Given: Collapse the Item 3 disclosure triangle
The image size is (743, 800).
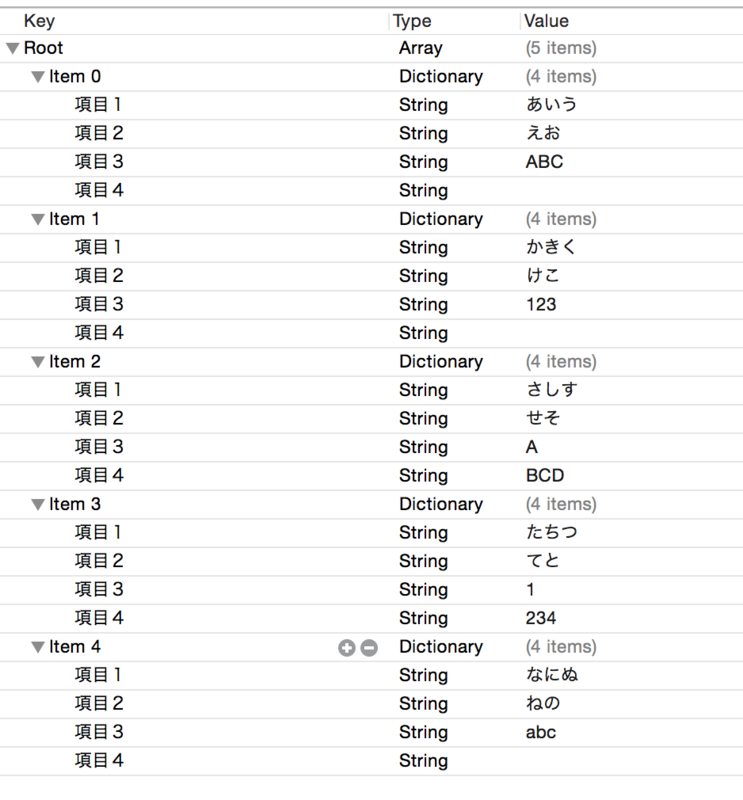Looking at the screenshot, I should (38, 505).
